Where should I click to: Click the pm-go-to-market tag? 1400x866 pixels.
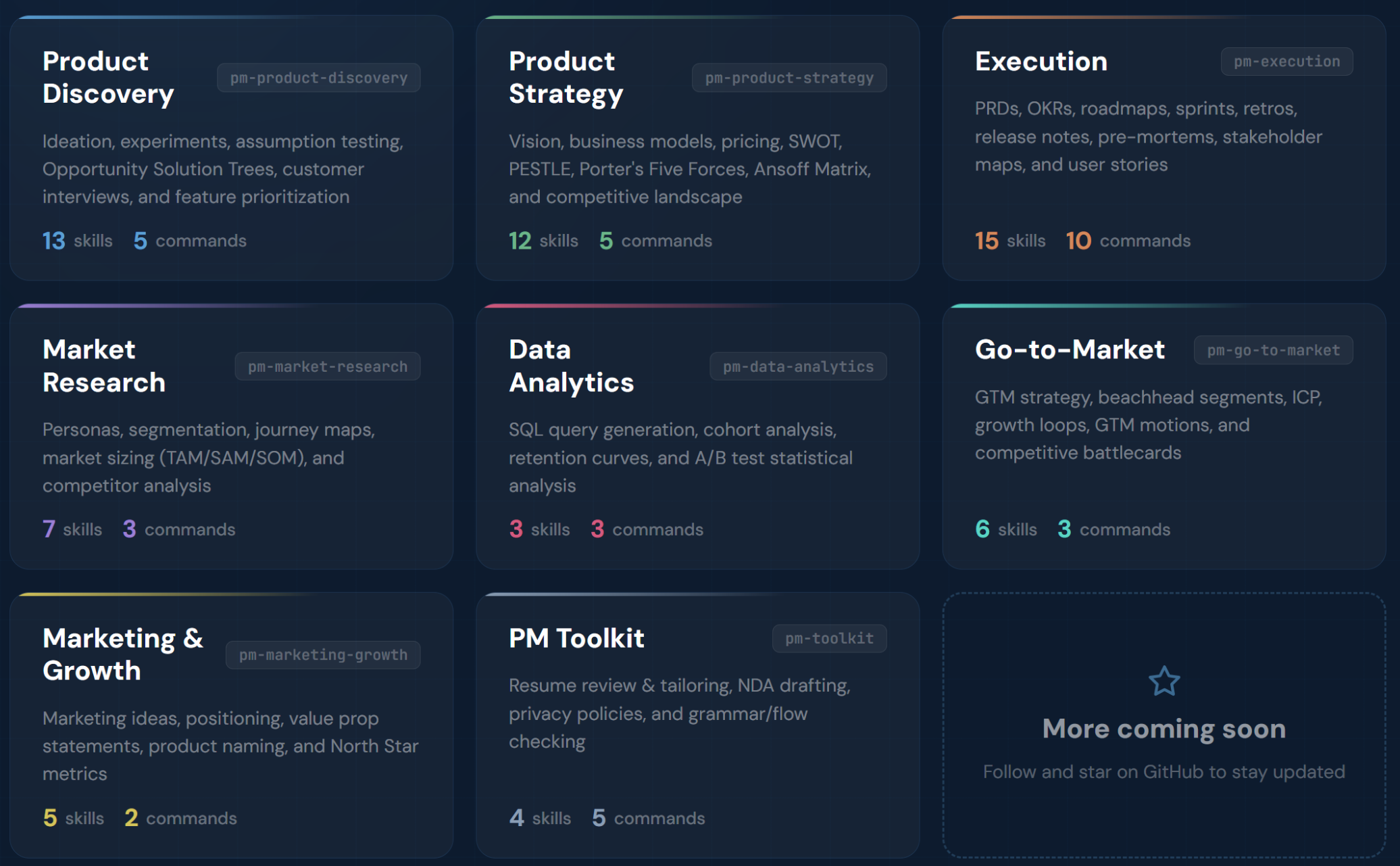[x=1272, y=350]
